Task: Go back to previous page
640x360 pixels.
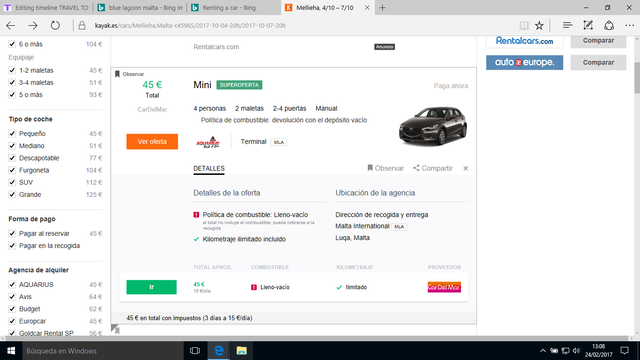Action: (x=11, y=25)
